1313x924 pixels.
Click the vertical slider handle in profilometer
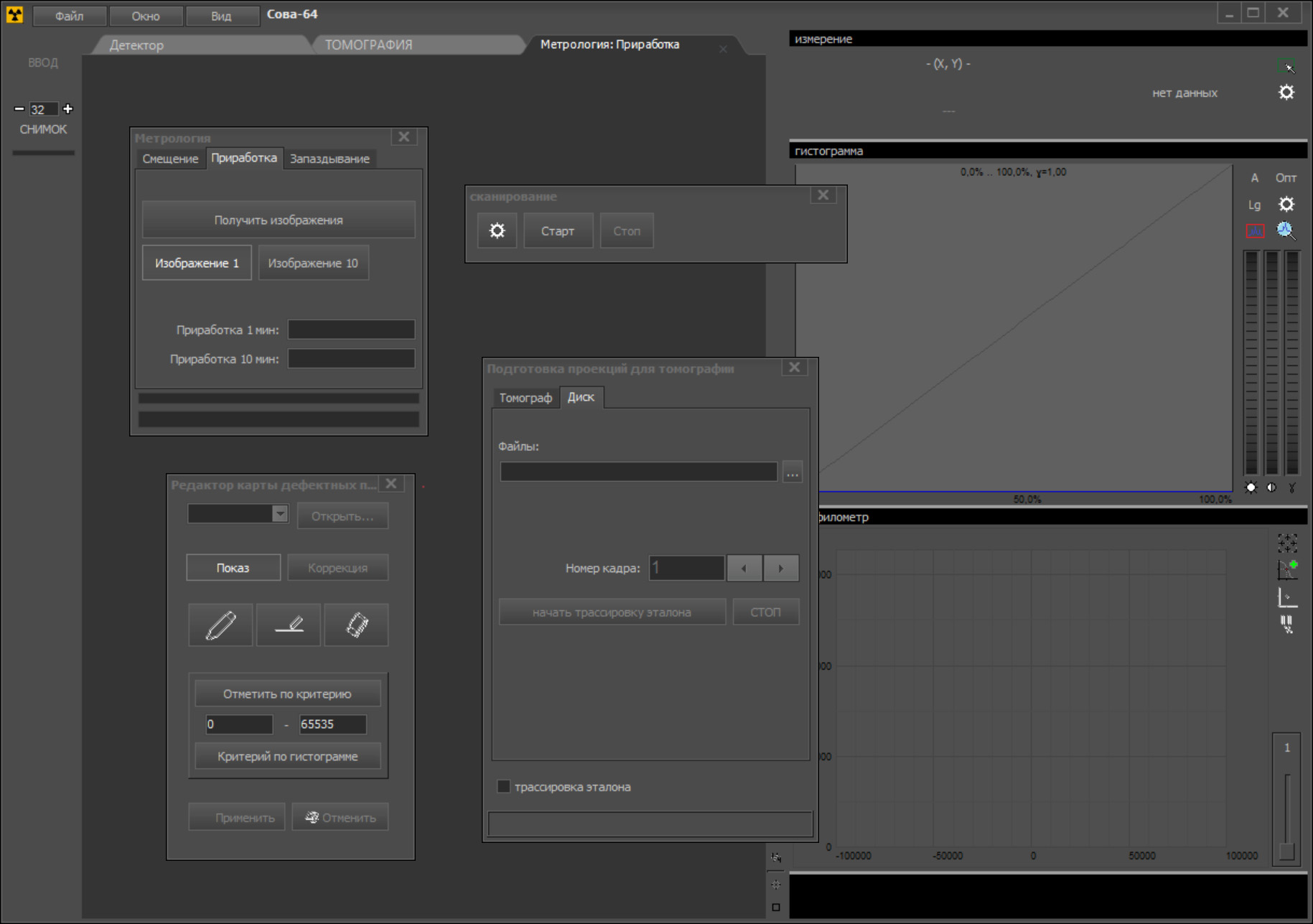1287,851
